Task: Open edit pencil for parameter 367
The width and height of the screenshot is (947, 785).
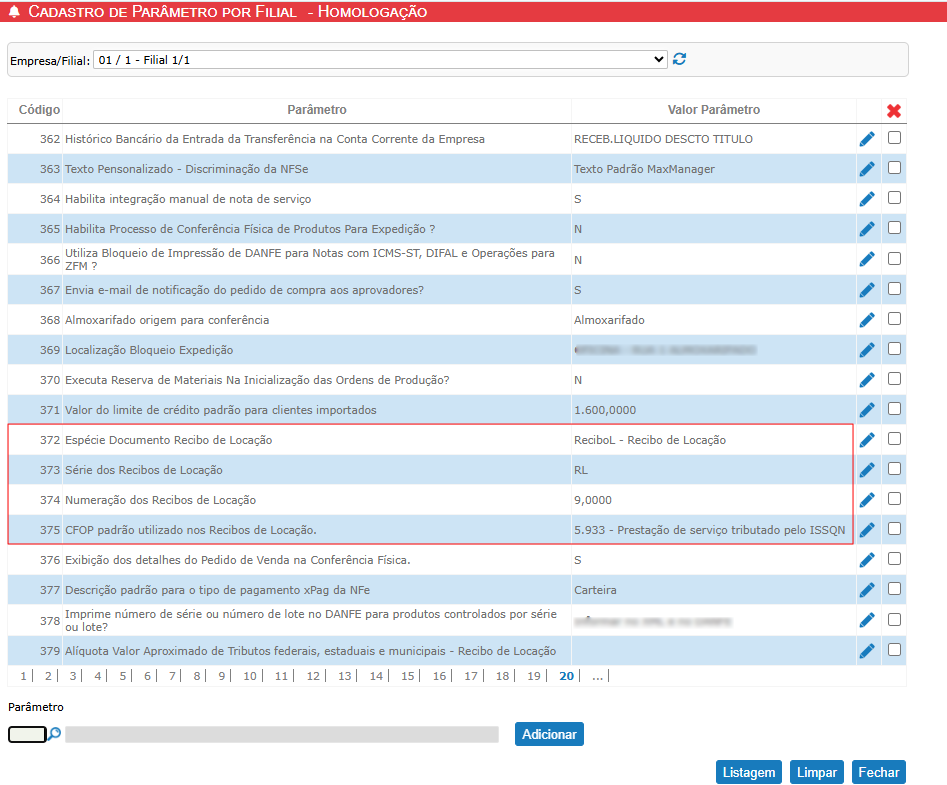Action: click(x=867, y=290)
